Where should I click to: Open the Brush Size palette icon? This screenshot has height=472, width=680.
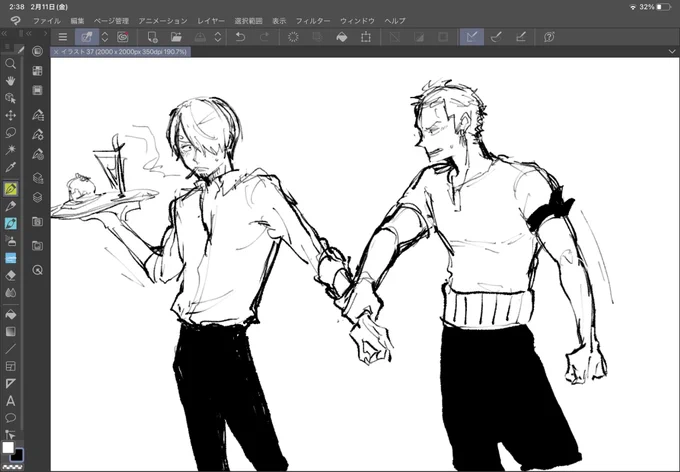(38, 154)
